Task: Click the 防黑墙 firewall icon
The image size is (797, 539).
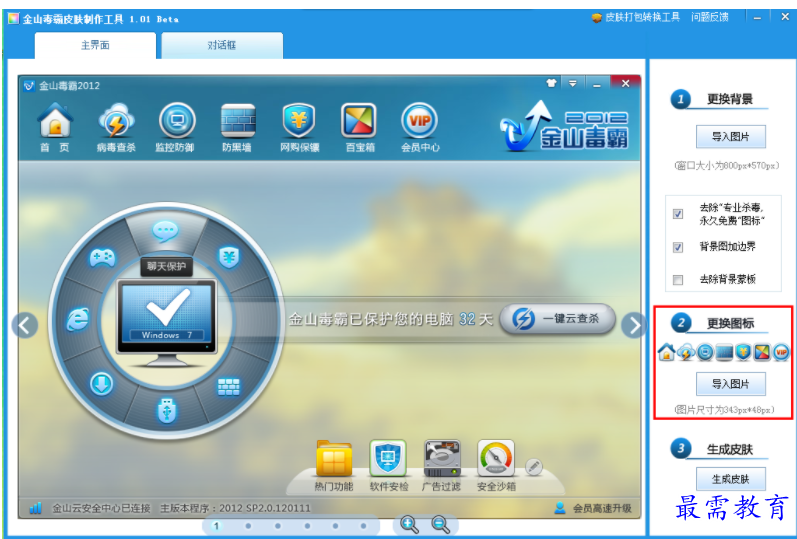Action: coord(238,121)
